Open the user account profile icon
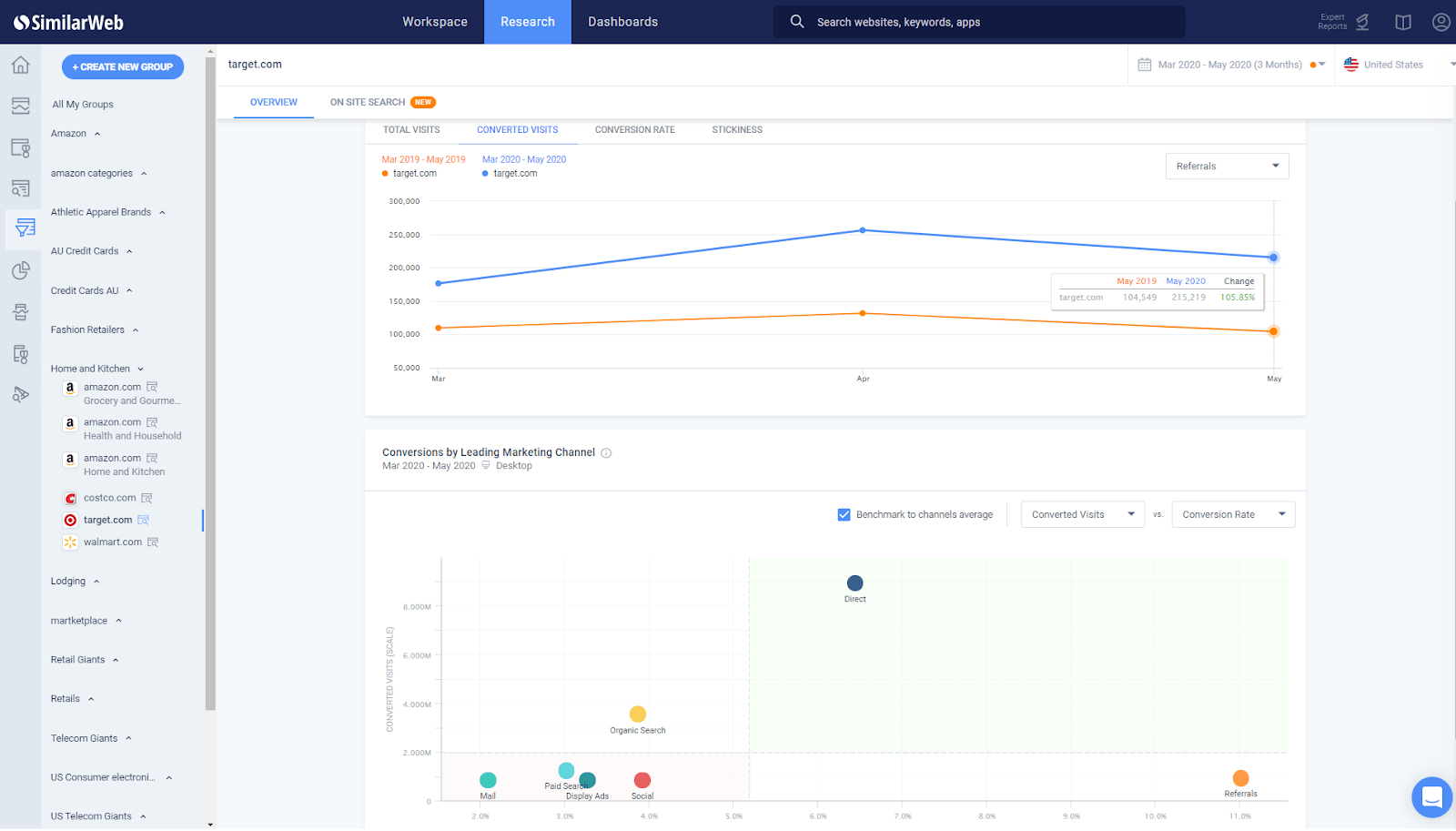Screen dimensions: 1456x831 (x=1441, y=22)
